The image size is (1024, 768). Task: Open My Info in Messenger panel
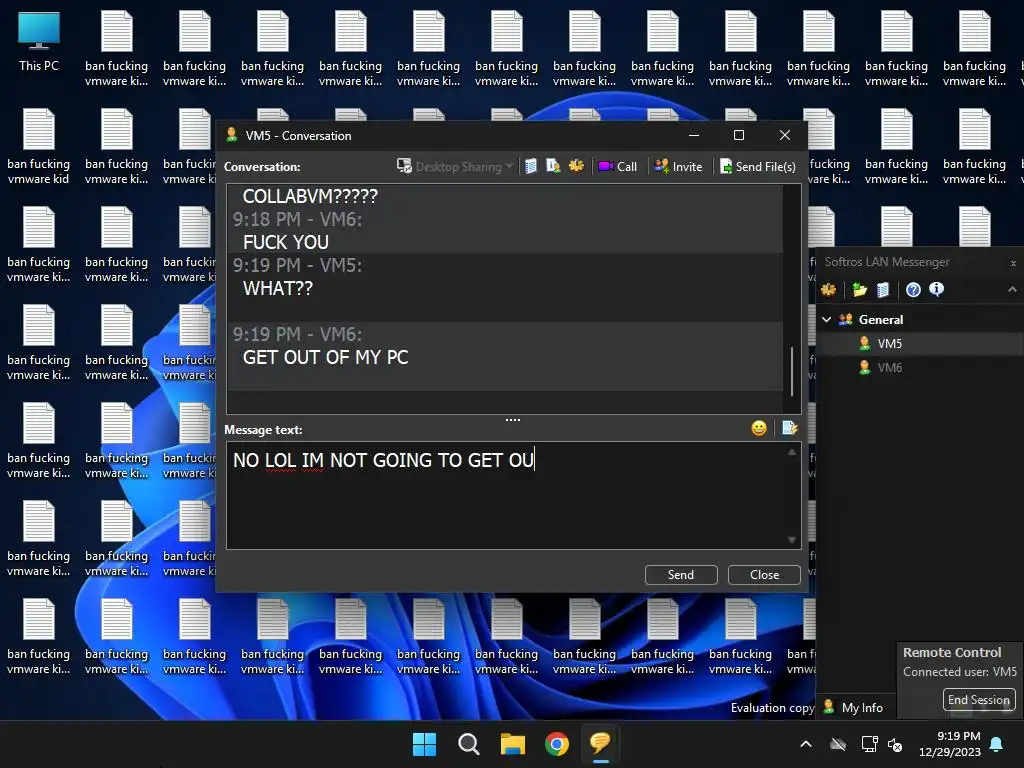[854, 707]
